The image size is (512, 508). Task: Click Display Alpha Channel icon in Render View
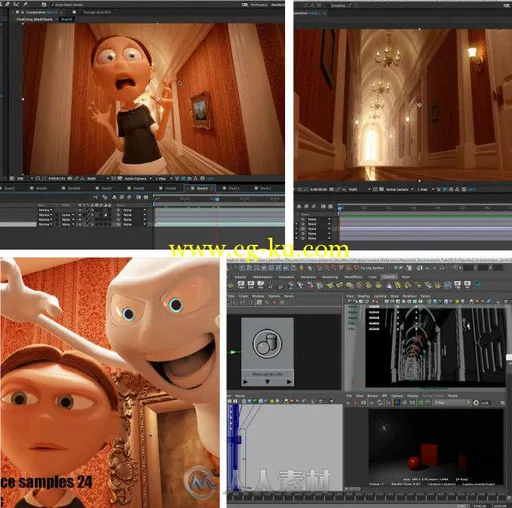pos(404,403)
